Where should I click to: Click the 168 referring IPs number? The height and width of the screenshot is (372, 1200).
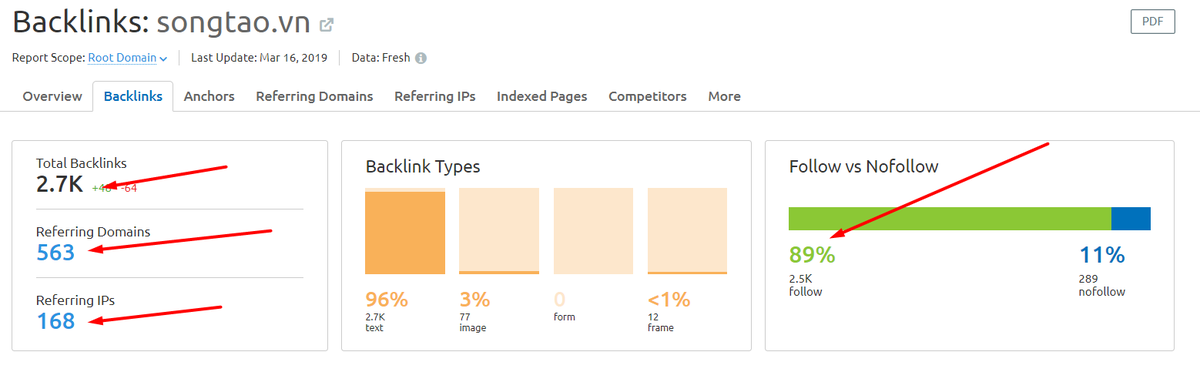(56, 321)
